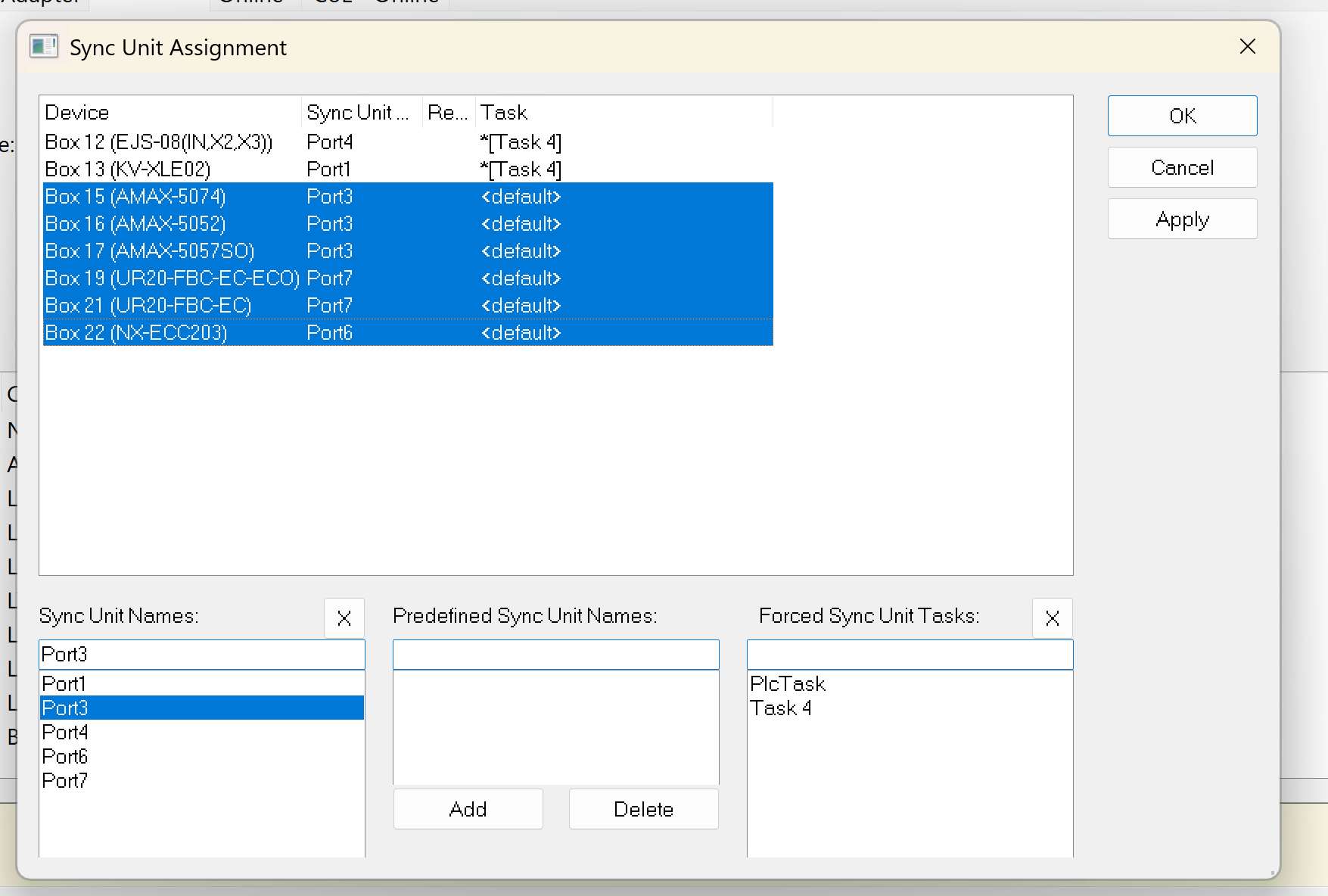Screen dimensions: 1328x896
Task: Select Box 12 (EJS-08) device row
Action: coord(159,142)
